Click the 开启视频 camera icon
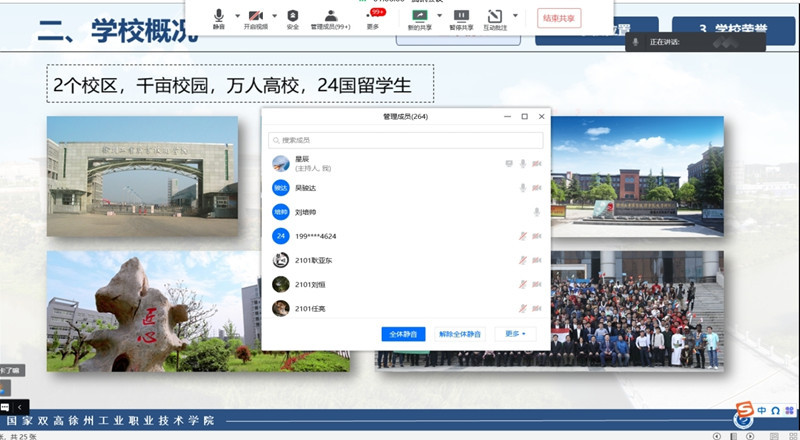 pos(256,15)
